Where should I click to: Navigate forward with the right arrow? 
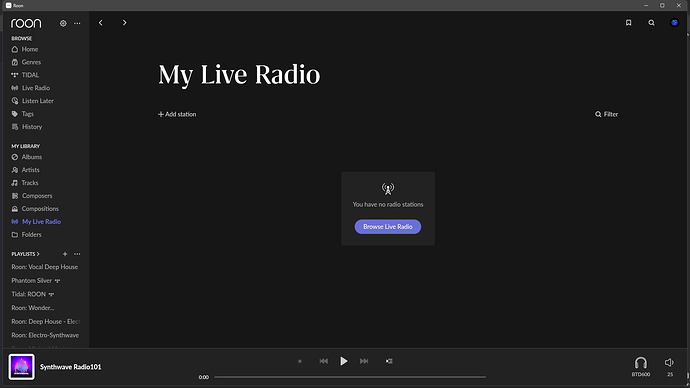point(125,23)
